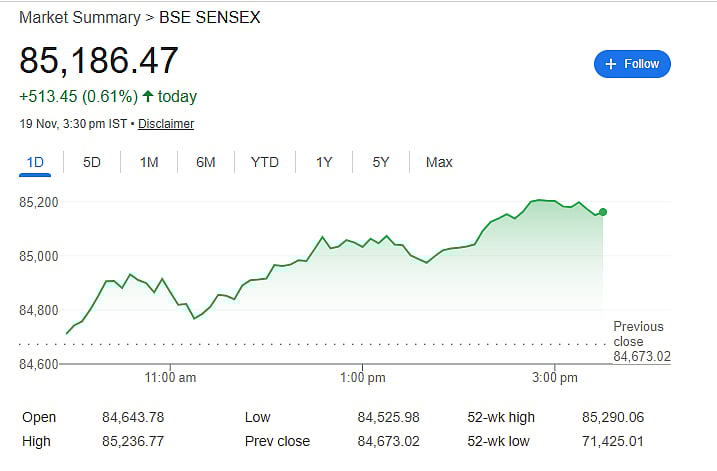Click the green up-arrow change indicator
Image resolution: width=717 pixels, height=471 pixels.
click(x=148, y=97)
